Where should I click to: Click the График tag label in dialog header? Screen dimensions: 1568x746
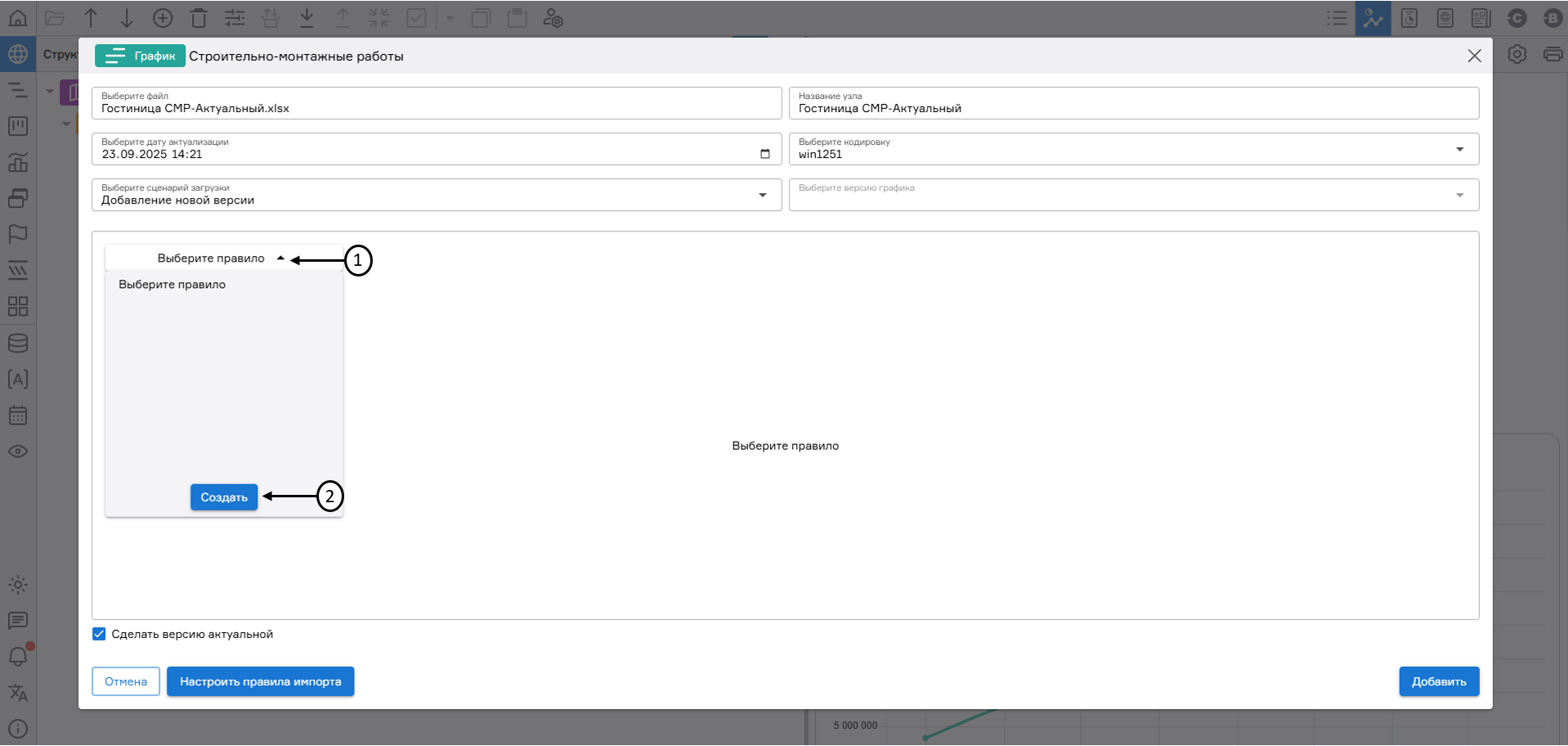click(x=139, y=56)
